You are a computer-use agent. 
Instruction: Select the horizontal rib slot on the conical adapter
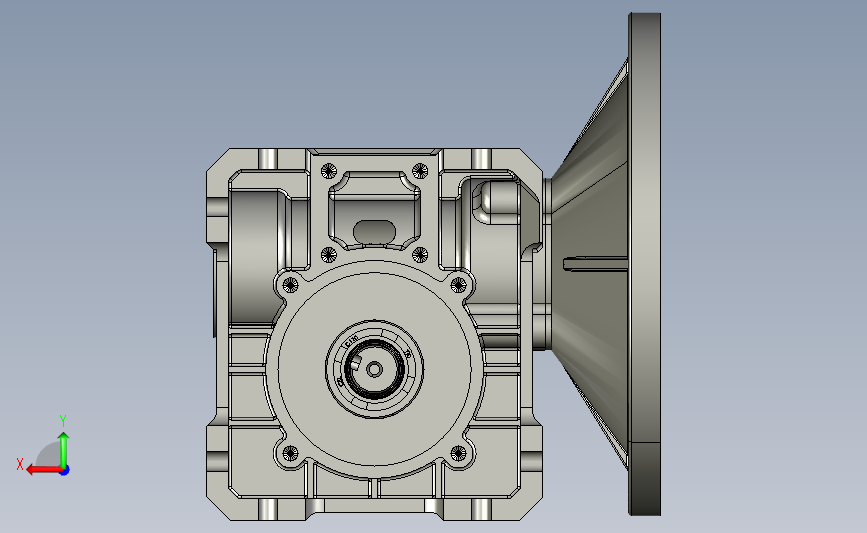[596, 264]
